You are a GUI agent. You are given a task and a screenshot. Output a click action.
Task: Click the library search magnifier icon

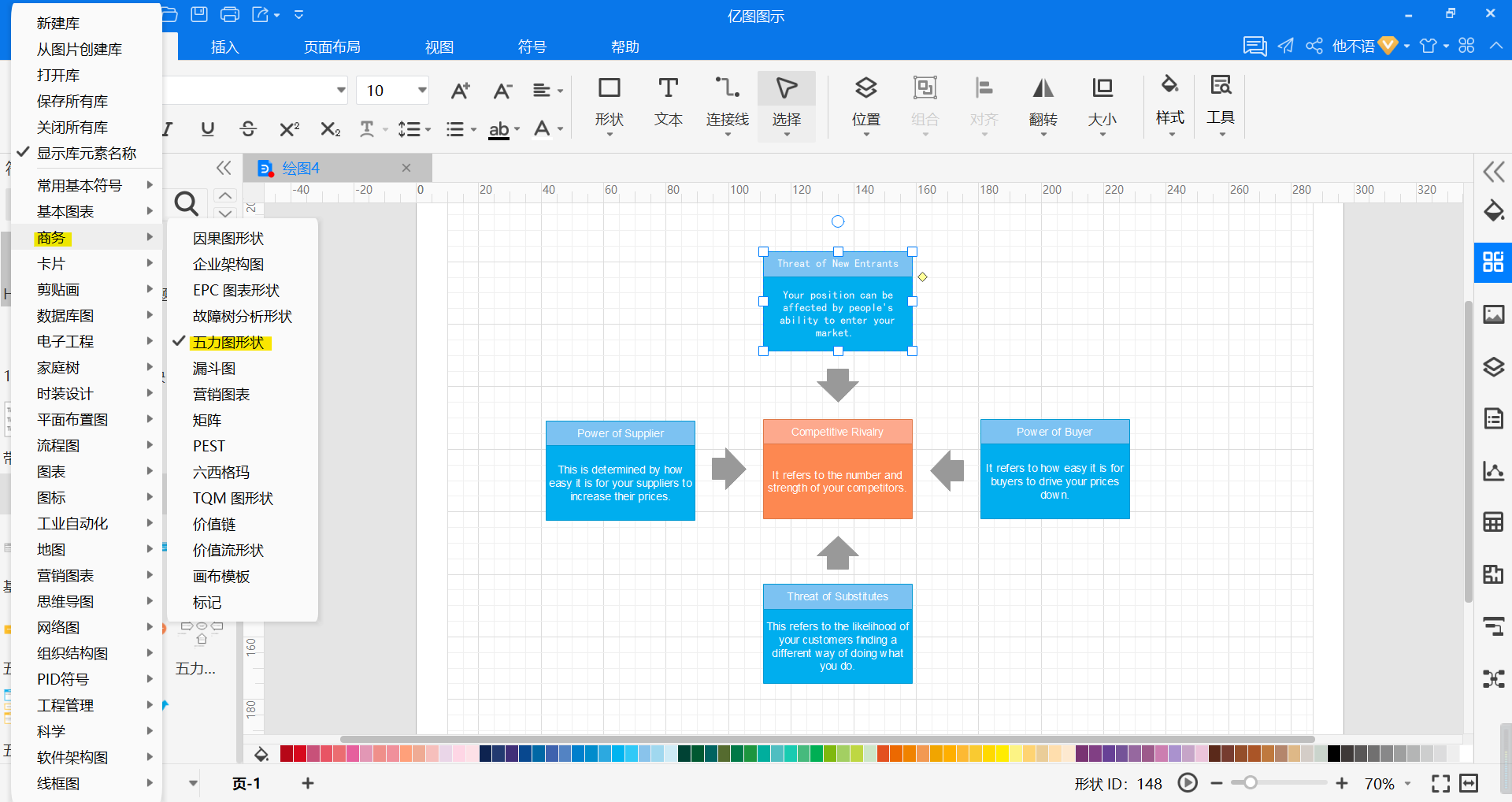(x=186, y=204)
